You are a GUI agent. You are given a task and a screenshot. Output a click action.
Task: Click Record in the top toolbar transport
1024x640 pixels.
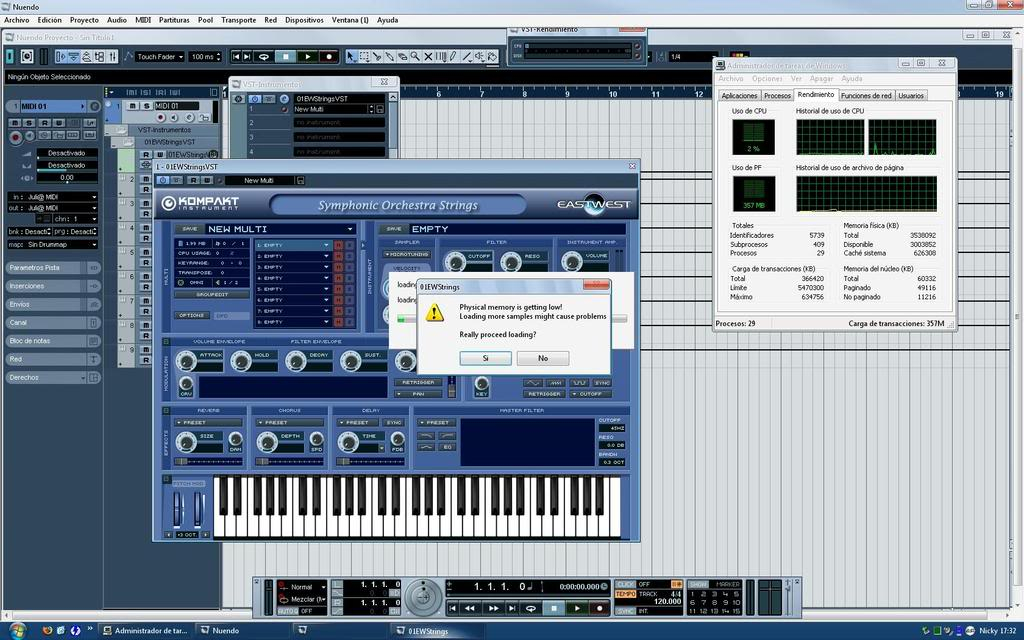(329, 57)
